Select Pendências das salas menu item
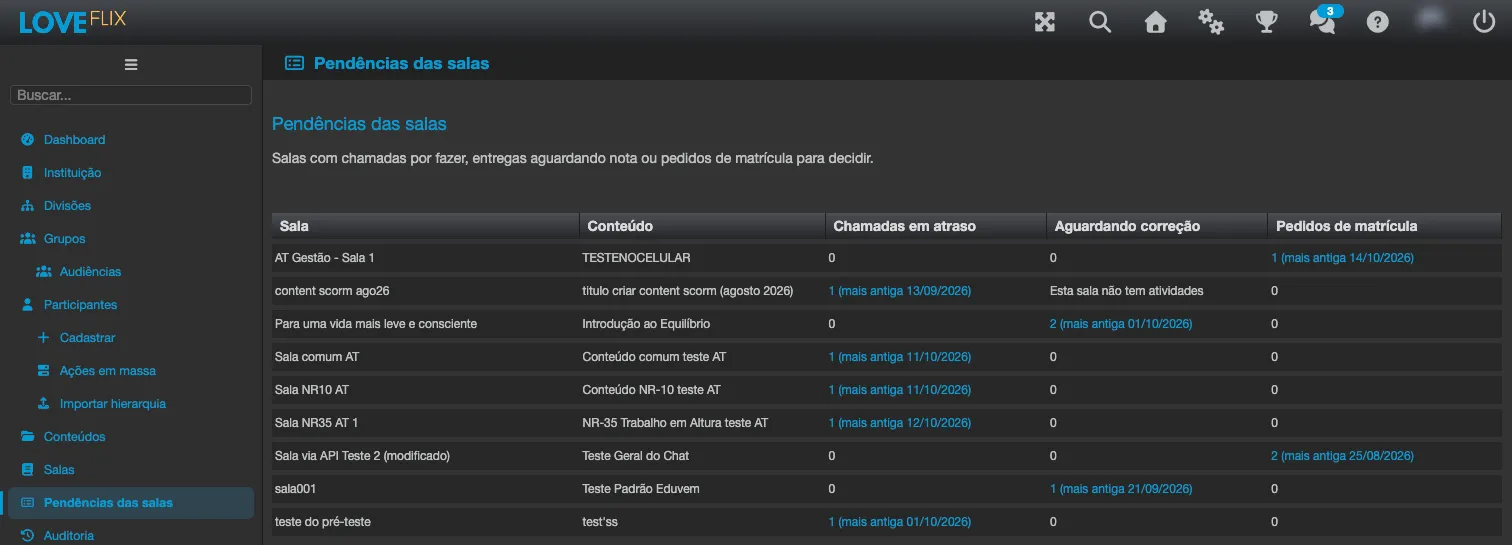This screenshot has height=545, width=1512. (131, 502)
